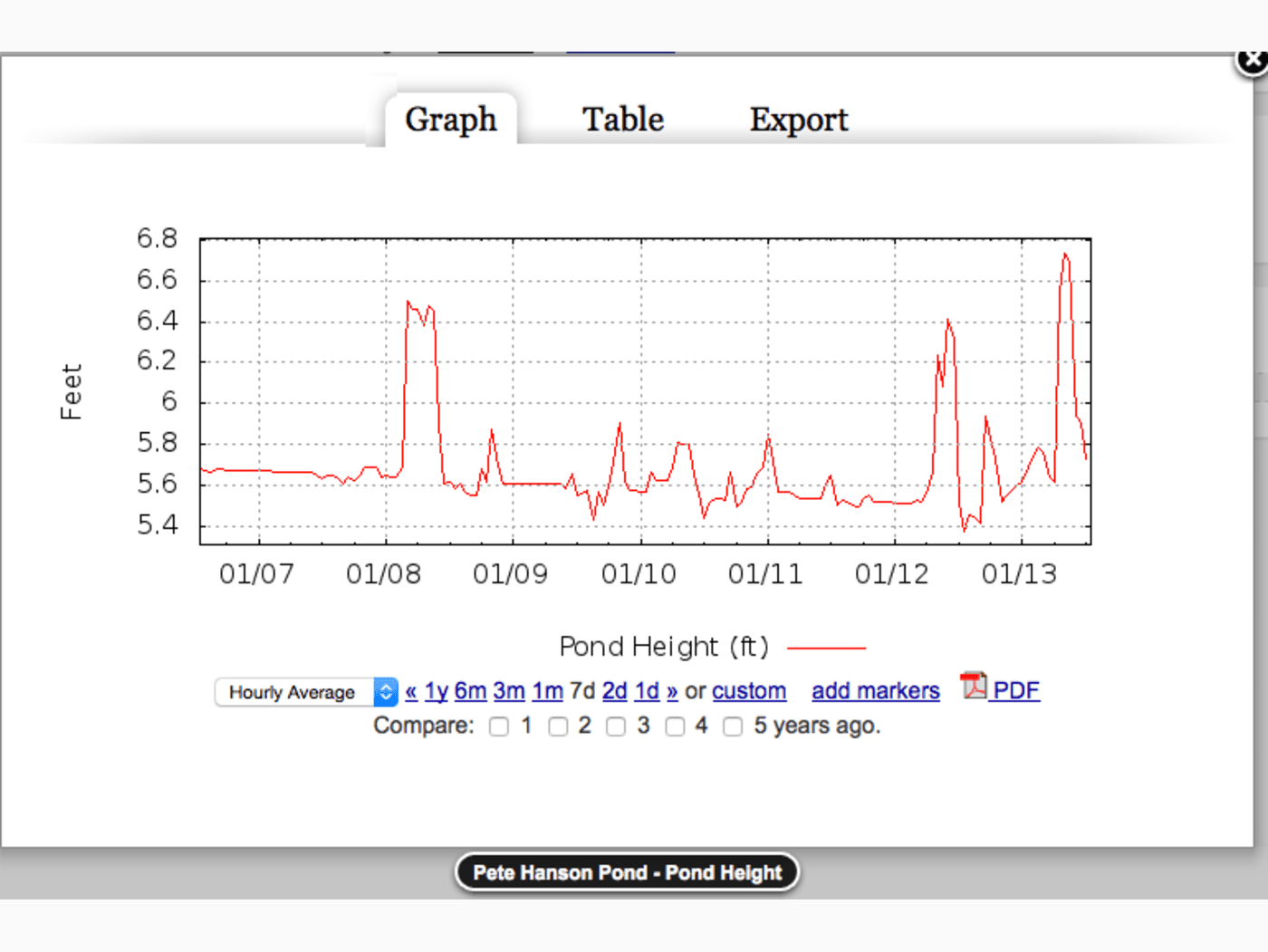Check the compare 1 year ago box
The width and height of the screenshot is (1268, 952).
499,726
